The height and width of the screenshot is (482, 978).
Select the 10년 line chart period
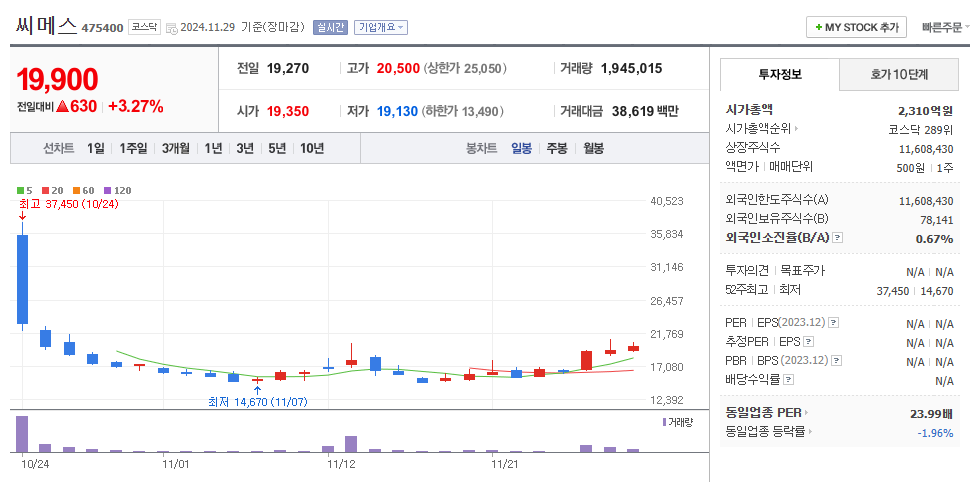click(312, 148)
